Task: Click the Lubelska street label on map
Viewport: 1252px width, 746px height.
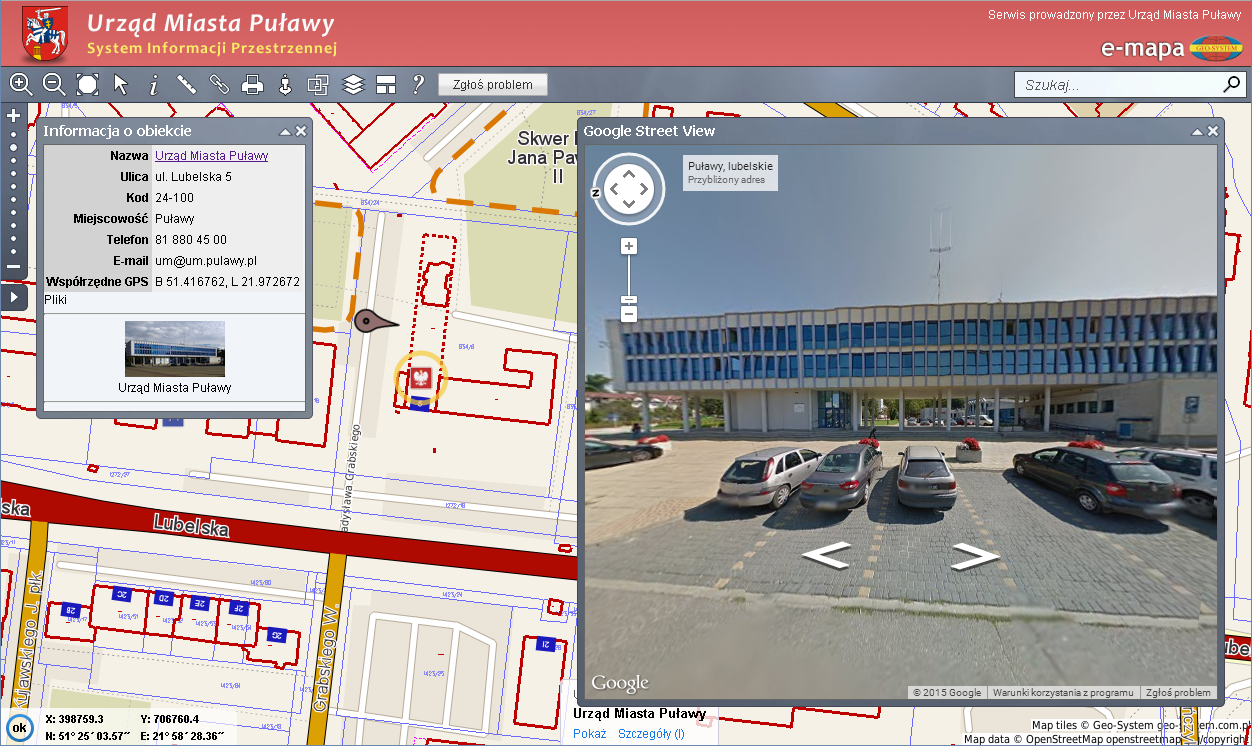Action: pos(191,525)
